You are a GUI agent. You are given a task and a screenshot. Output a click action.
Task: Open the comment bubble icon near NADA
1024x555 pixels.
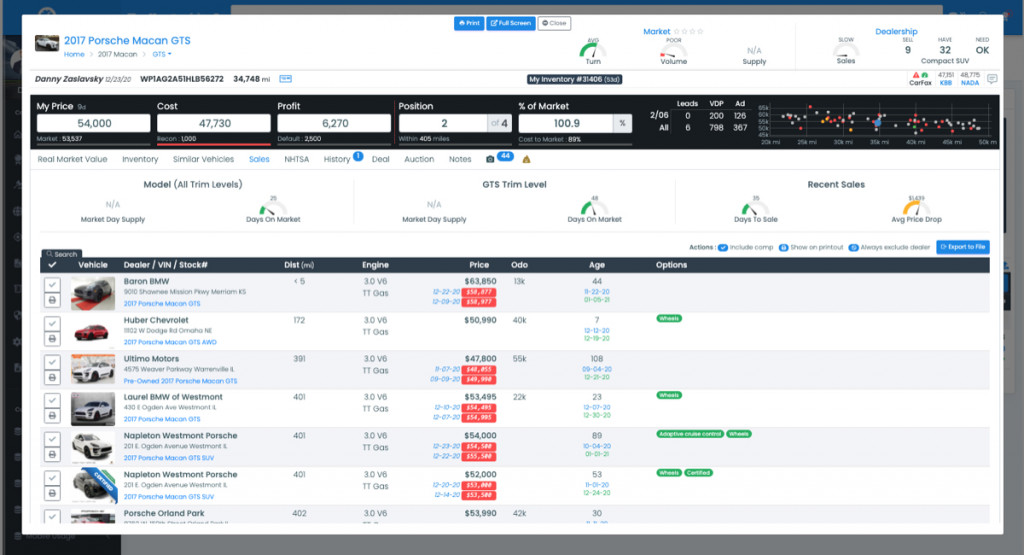pos(992,79)
